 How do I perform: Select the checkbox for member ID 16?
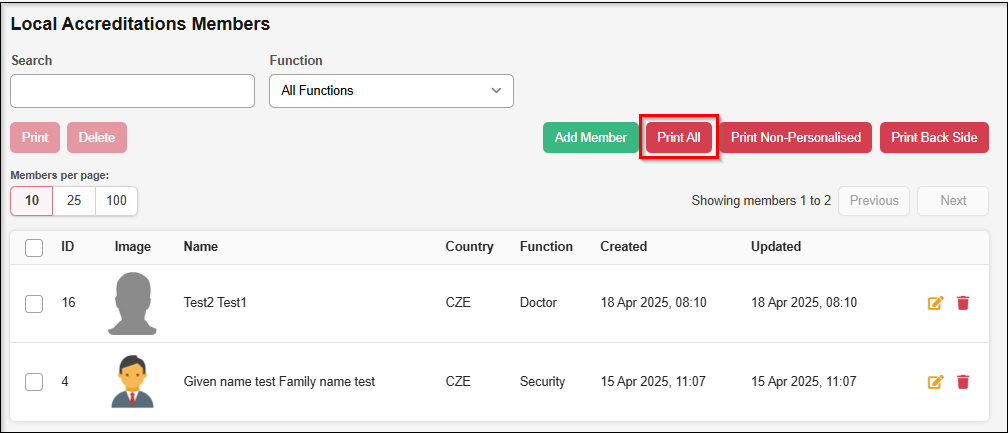click(34, 303)
